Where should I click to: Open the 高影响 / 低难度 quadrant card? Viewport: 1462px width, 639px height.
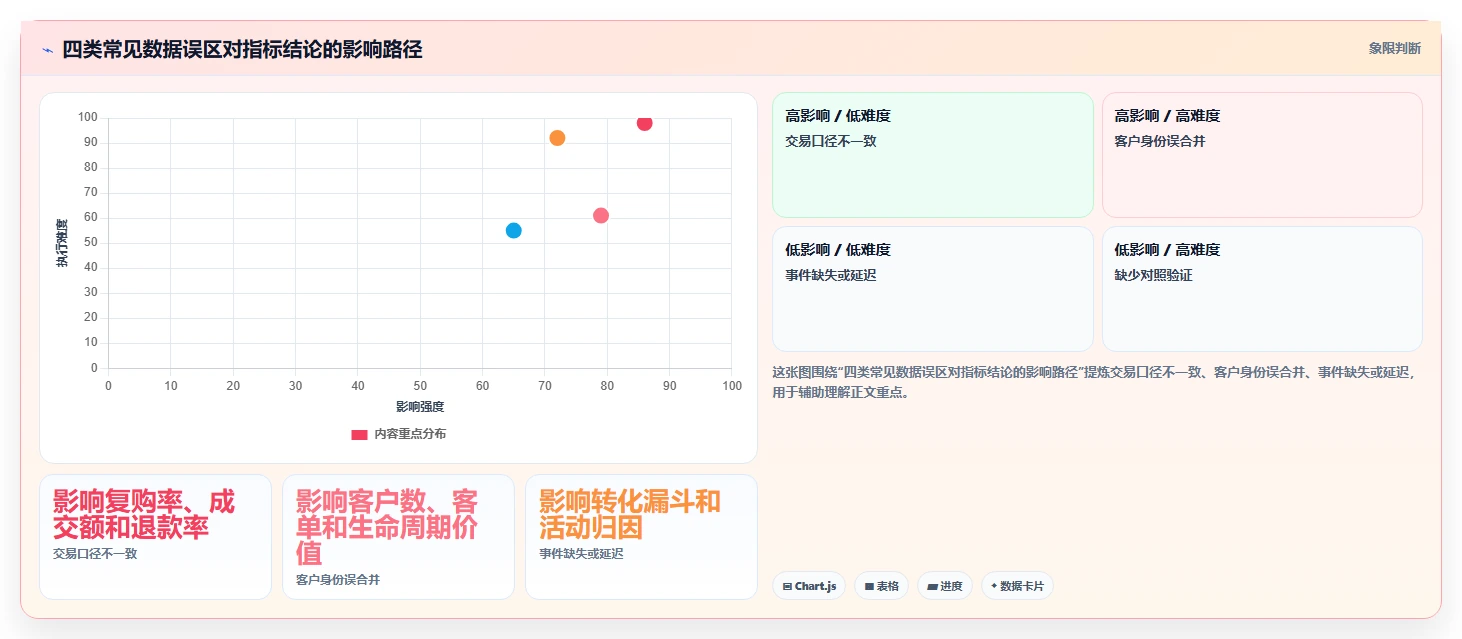[932, 155]
